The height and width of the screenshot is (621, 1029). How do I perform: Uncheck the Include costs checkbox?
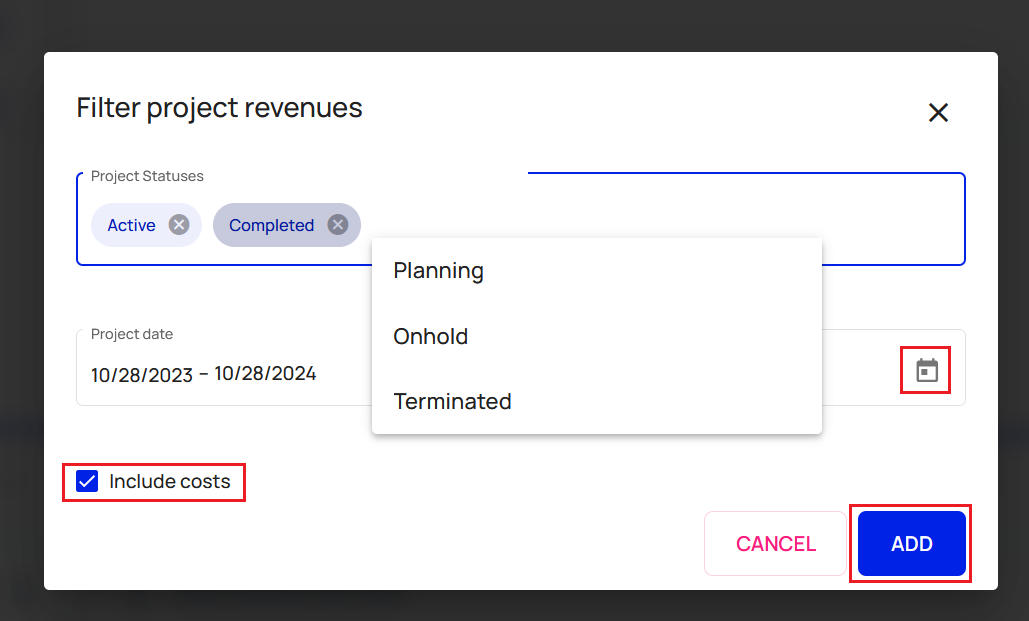[x=88, y=482]
